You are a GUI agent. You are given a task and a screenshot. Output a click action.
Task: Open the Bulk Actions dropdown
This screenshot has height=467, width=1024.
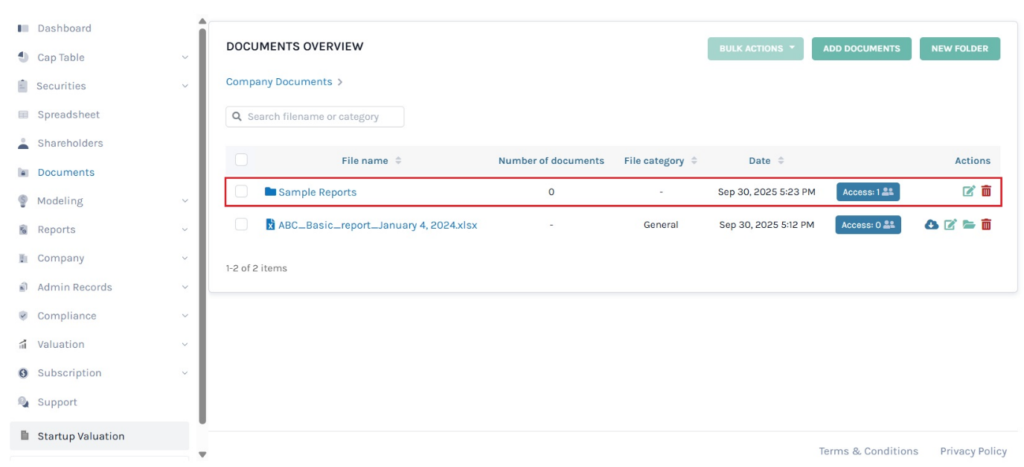tap(755, 48)
